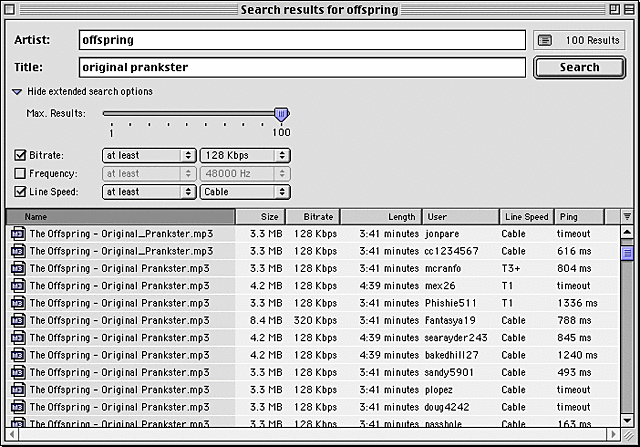This screenshot has height=447, width=640.
Task: Click the MP3 file icon in bakedhill27's row
Action: click(x=18, y=355)
